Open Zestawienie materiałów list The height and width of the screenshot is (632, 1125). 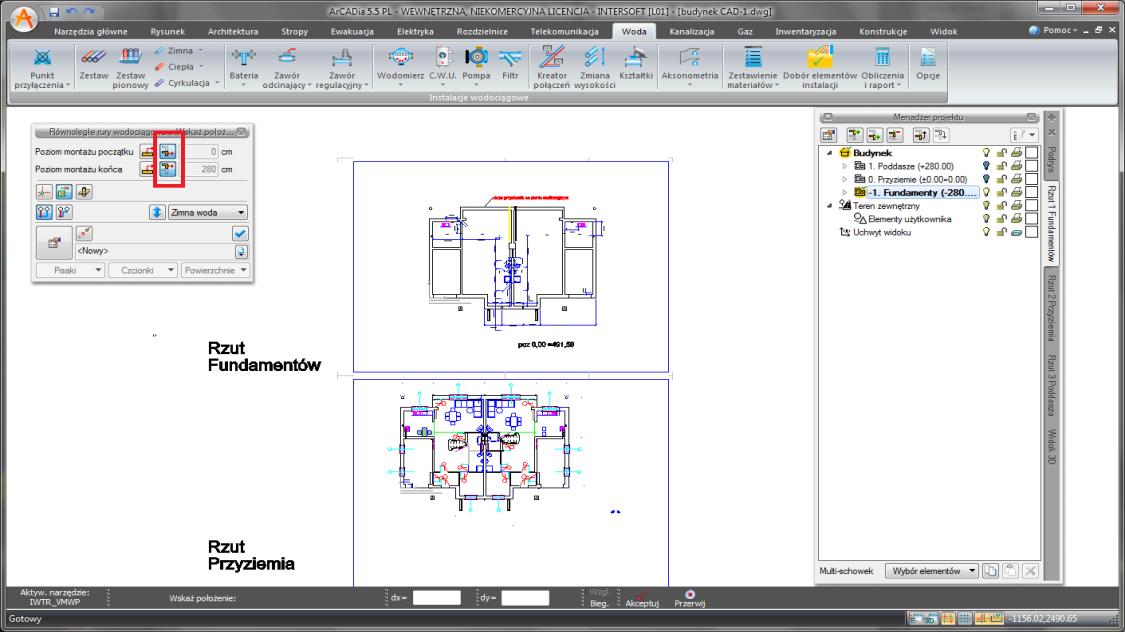tap(752, 68)
